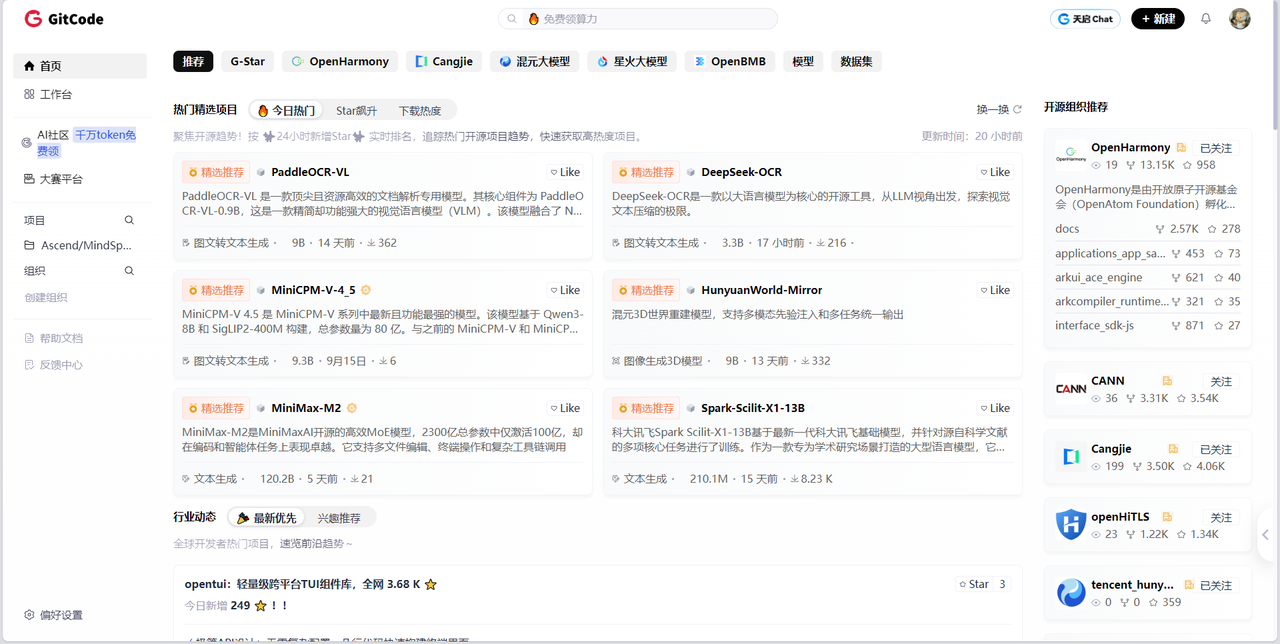1280x644 pixels.
Task: Click the OpenHarmony organization logo
Action: 1071,156
